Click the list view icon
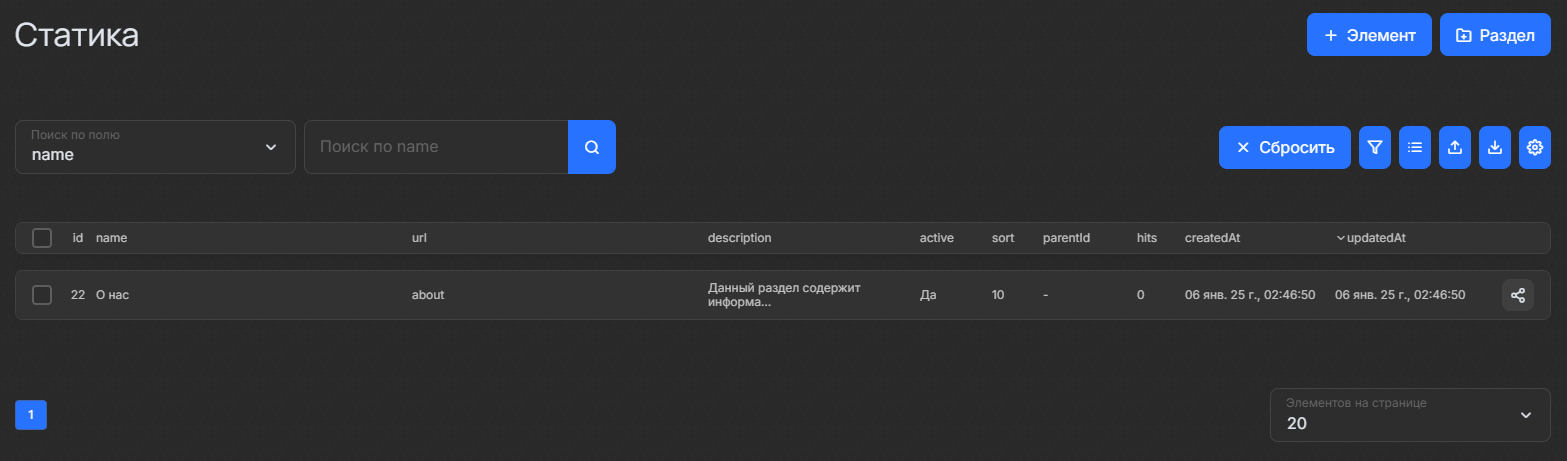Viewport: 1567px width, 461px height. 1414,147
